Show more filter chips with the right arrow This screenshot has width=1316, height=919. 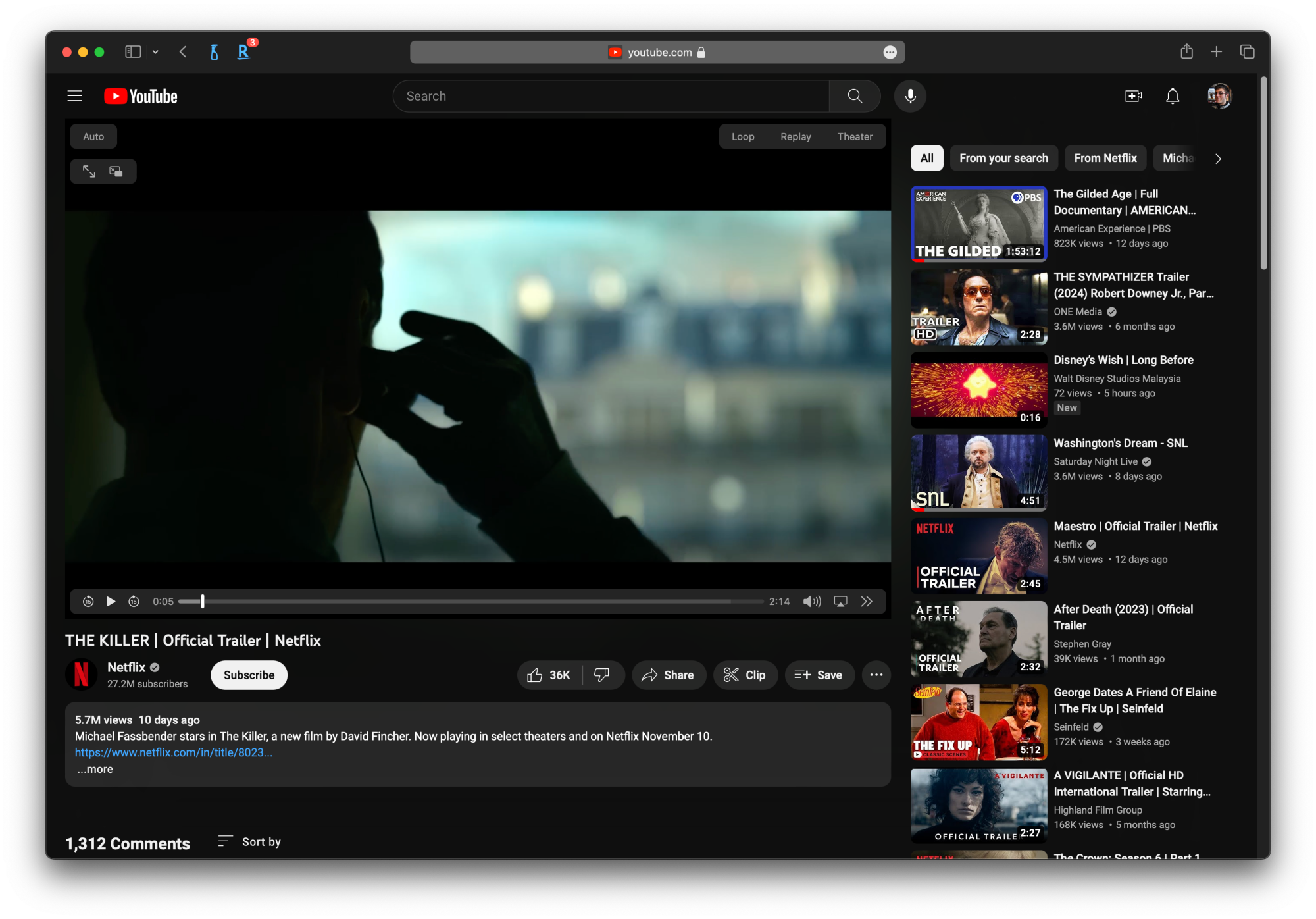(1218, 159)
